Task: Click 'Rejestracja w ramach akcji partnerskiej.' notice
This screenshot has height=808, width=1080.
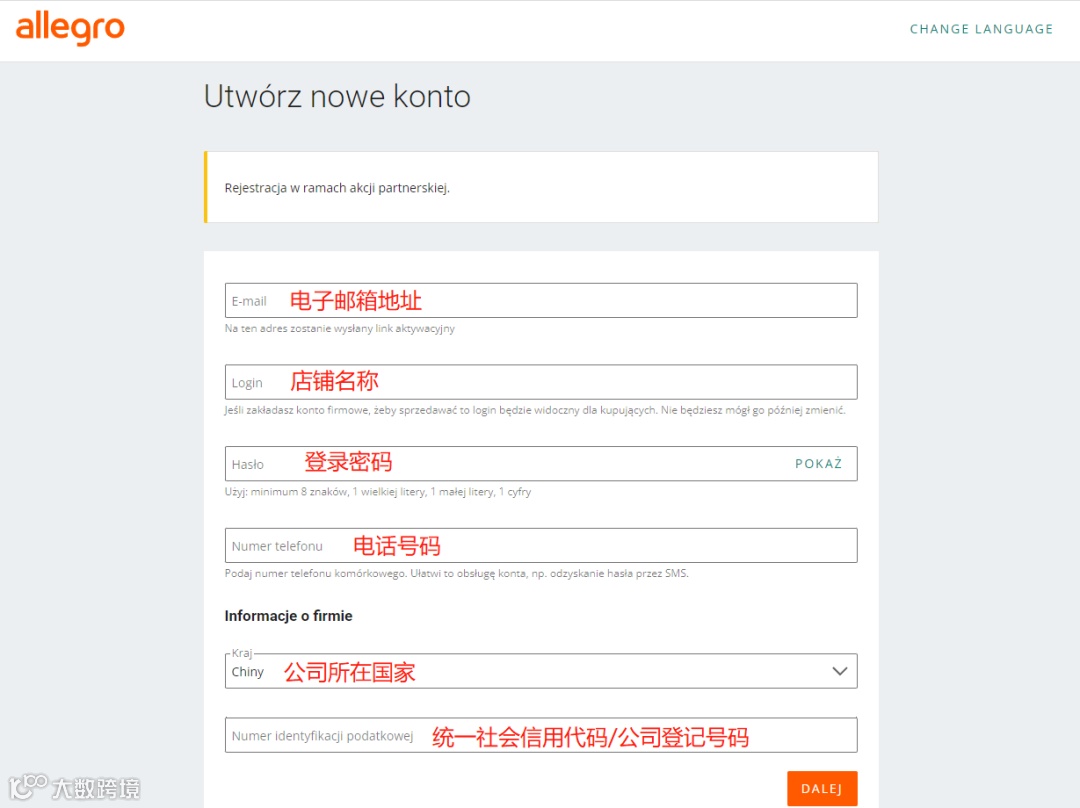Action: (337, 188)
